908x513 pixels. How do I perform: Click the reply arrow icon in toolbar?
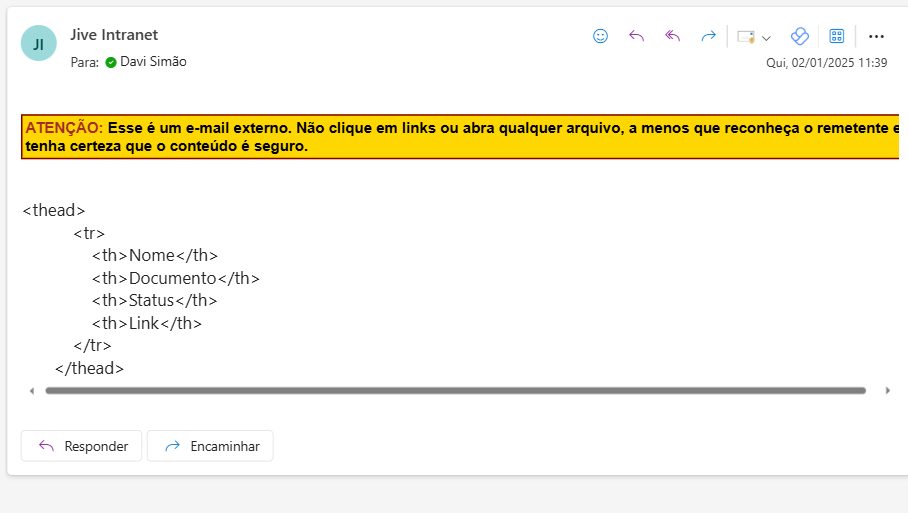636,36
